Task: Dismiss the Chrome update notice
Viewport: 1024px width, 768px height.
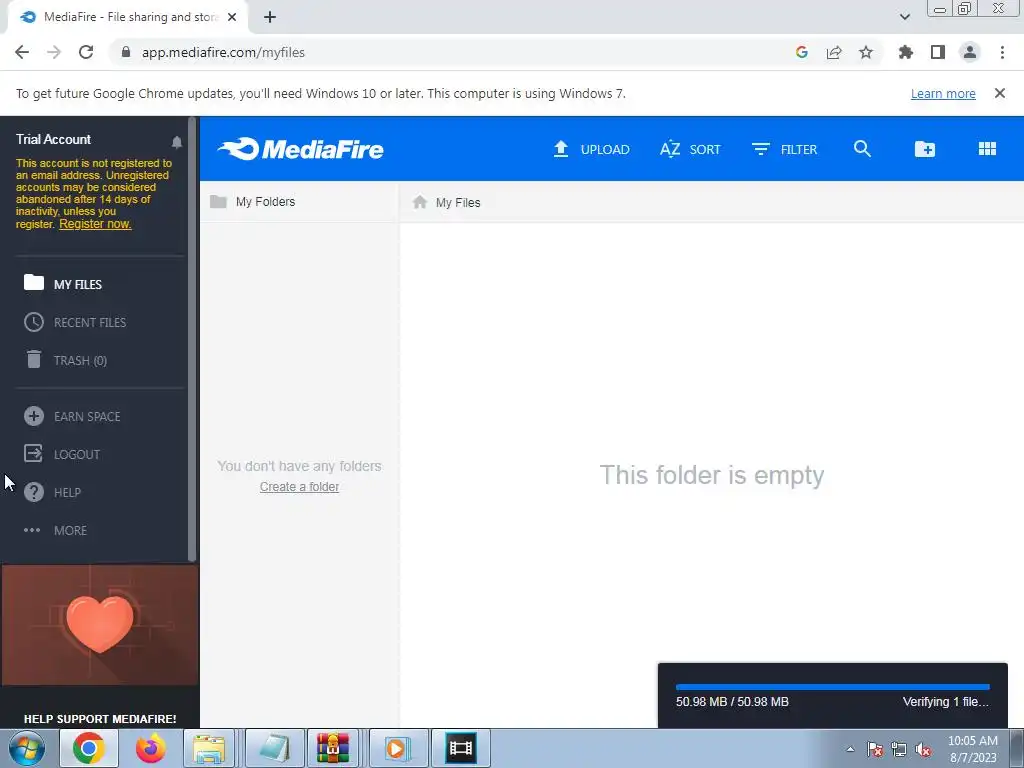Action: click(1000, 93)
